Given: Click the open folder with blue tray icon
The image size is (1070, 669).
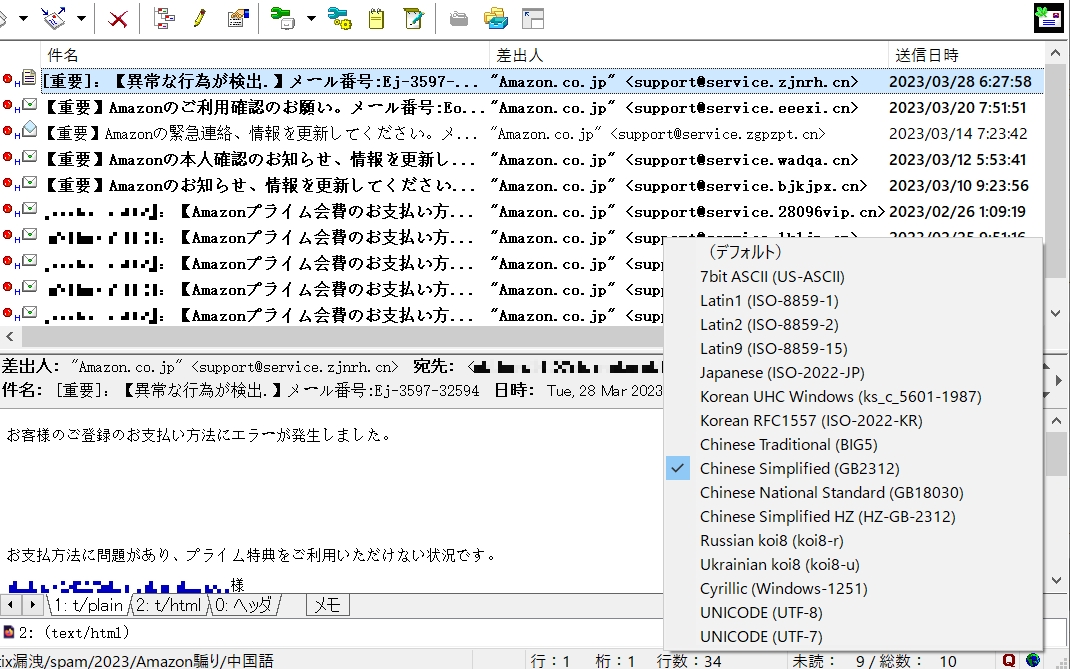Looking at the screenshot, I should [x=496, y=18].
